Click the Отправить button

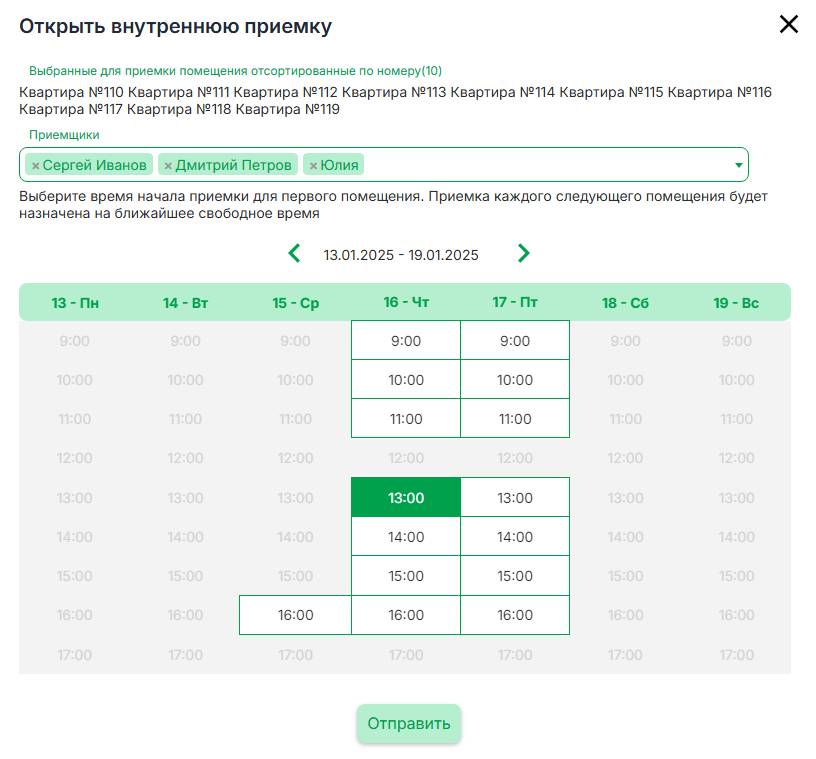(409, 723)
